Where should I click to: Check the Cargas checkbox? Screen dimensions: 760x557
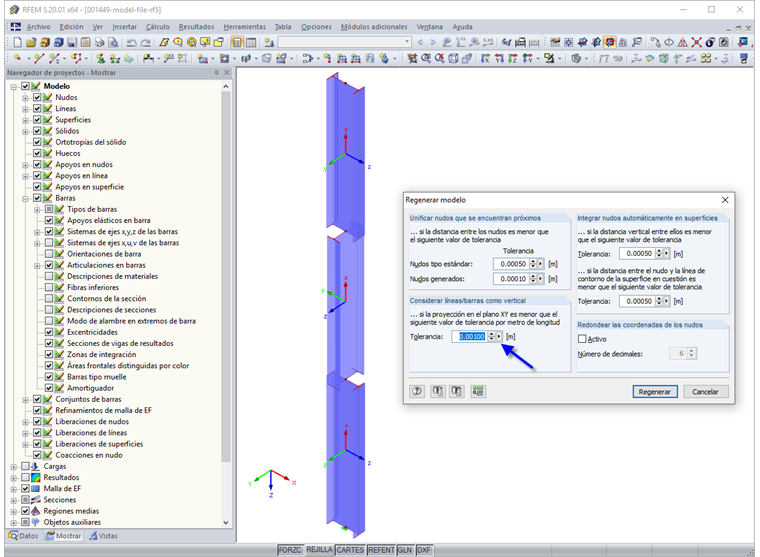(25, 466)
